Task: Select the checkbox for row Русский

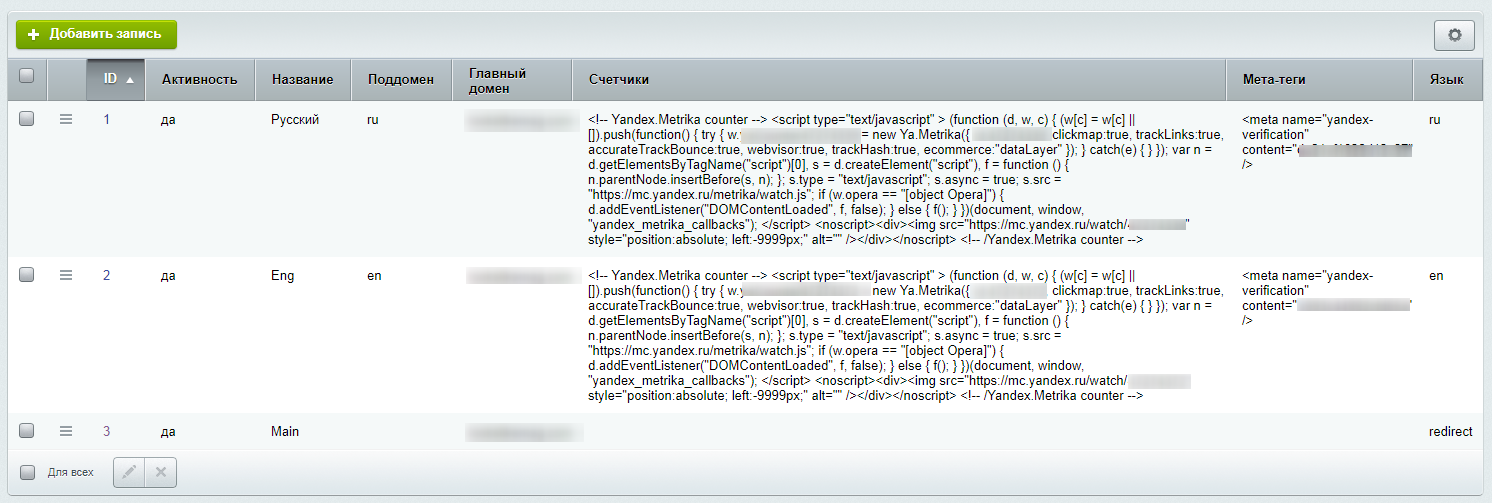Action: (27, 119)
